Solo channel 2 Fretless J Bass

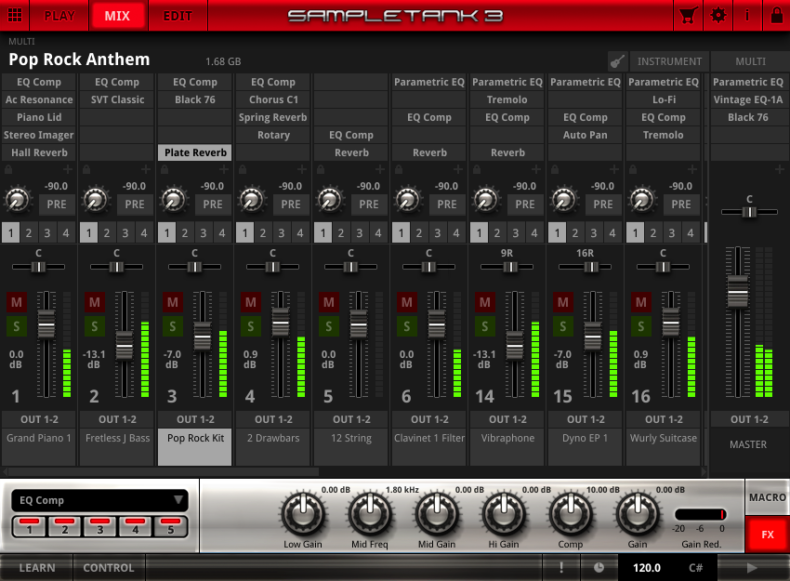[94, 327]
